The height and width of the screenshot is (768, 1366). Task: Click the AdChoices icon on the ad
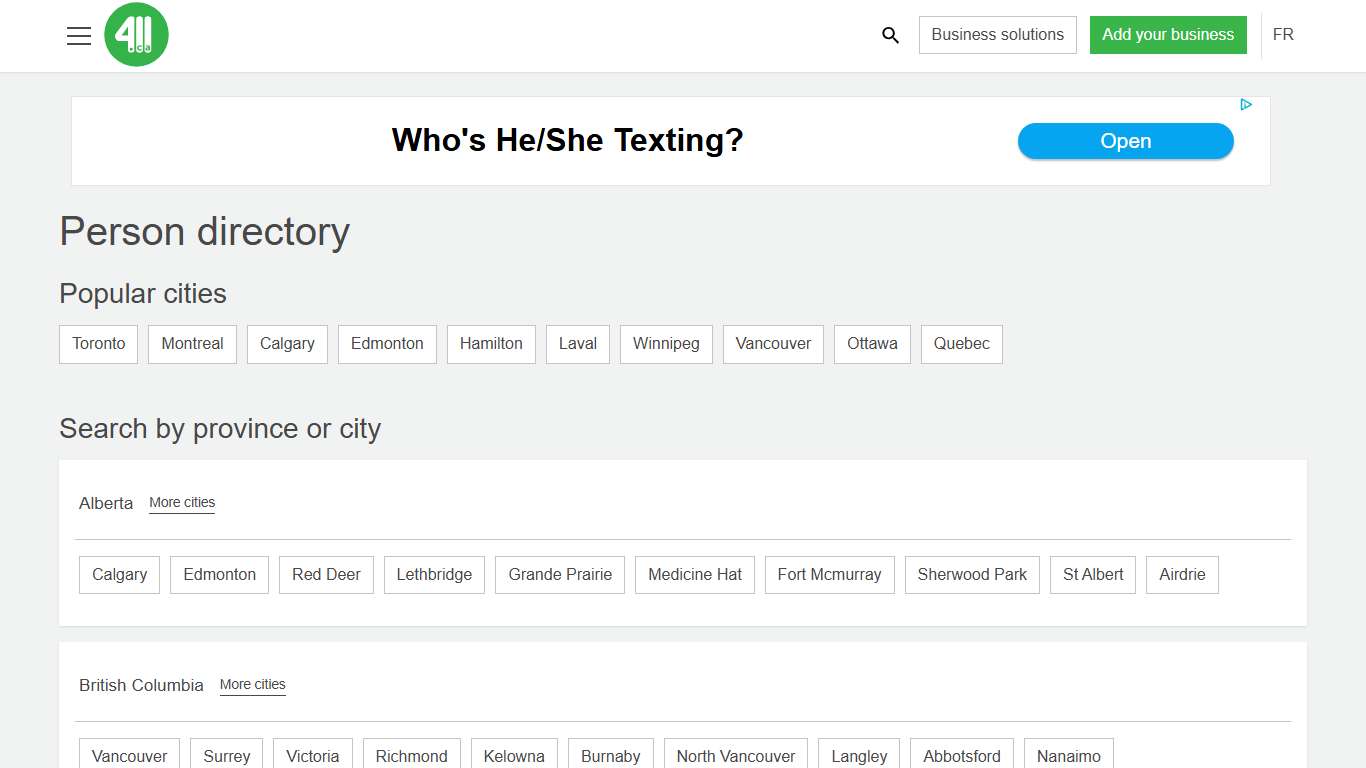coord(1246,105)
